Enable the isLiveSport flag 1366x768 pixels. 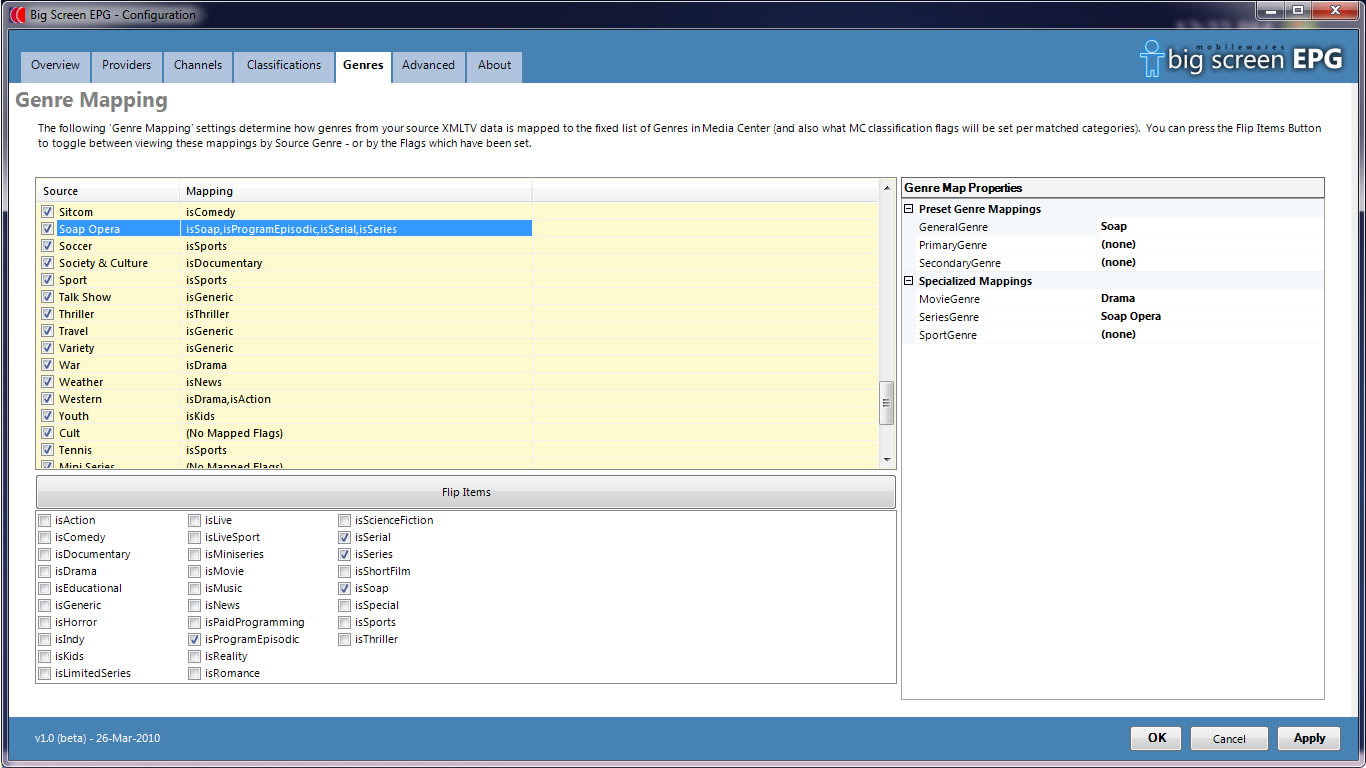click(195, 537)
